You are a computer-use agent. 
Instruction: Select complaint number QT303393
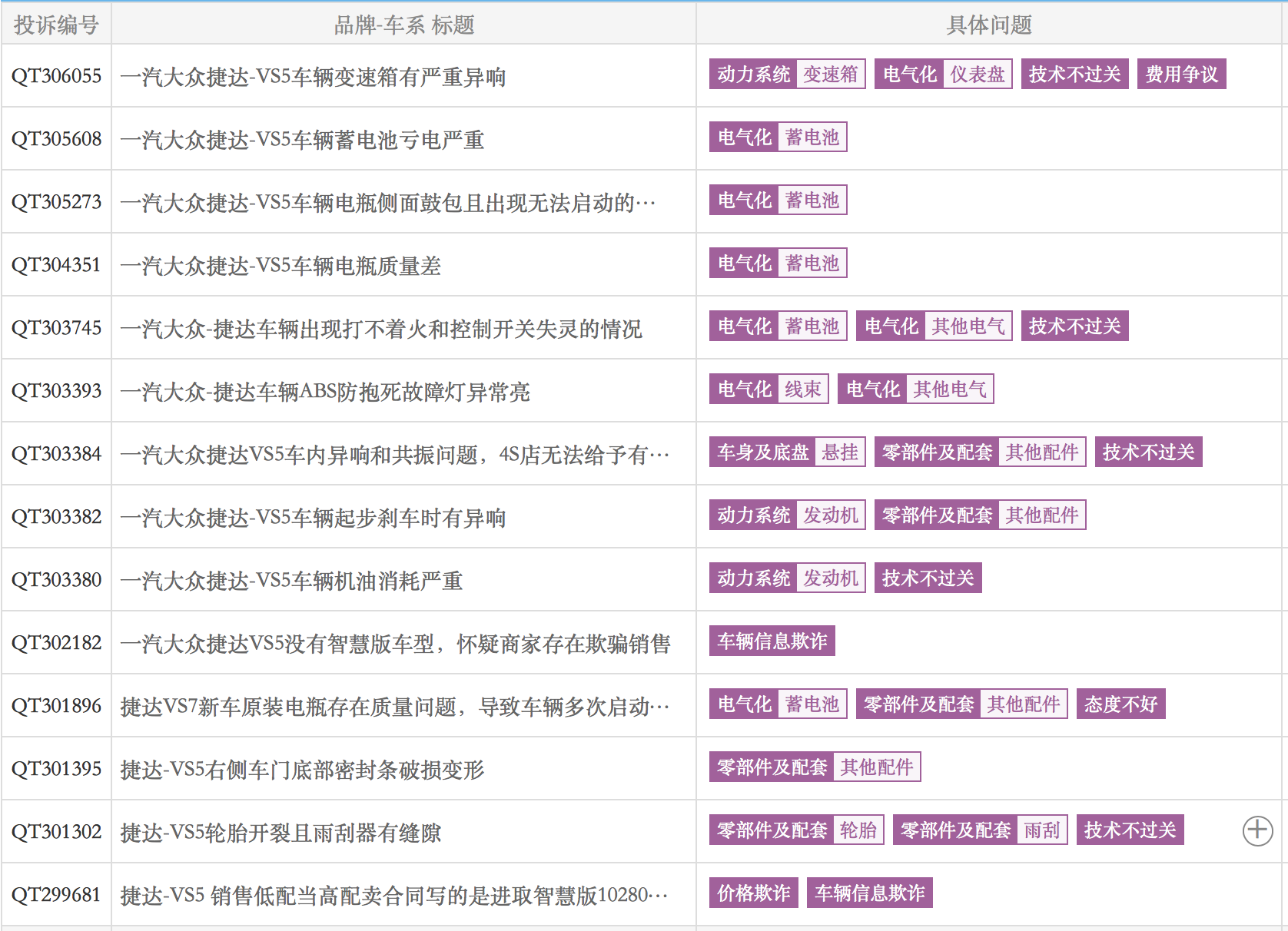pyautogui.click(x=56, y=391)
